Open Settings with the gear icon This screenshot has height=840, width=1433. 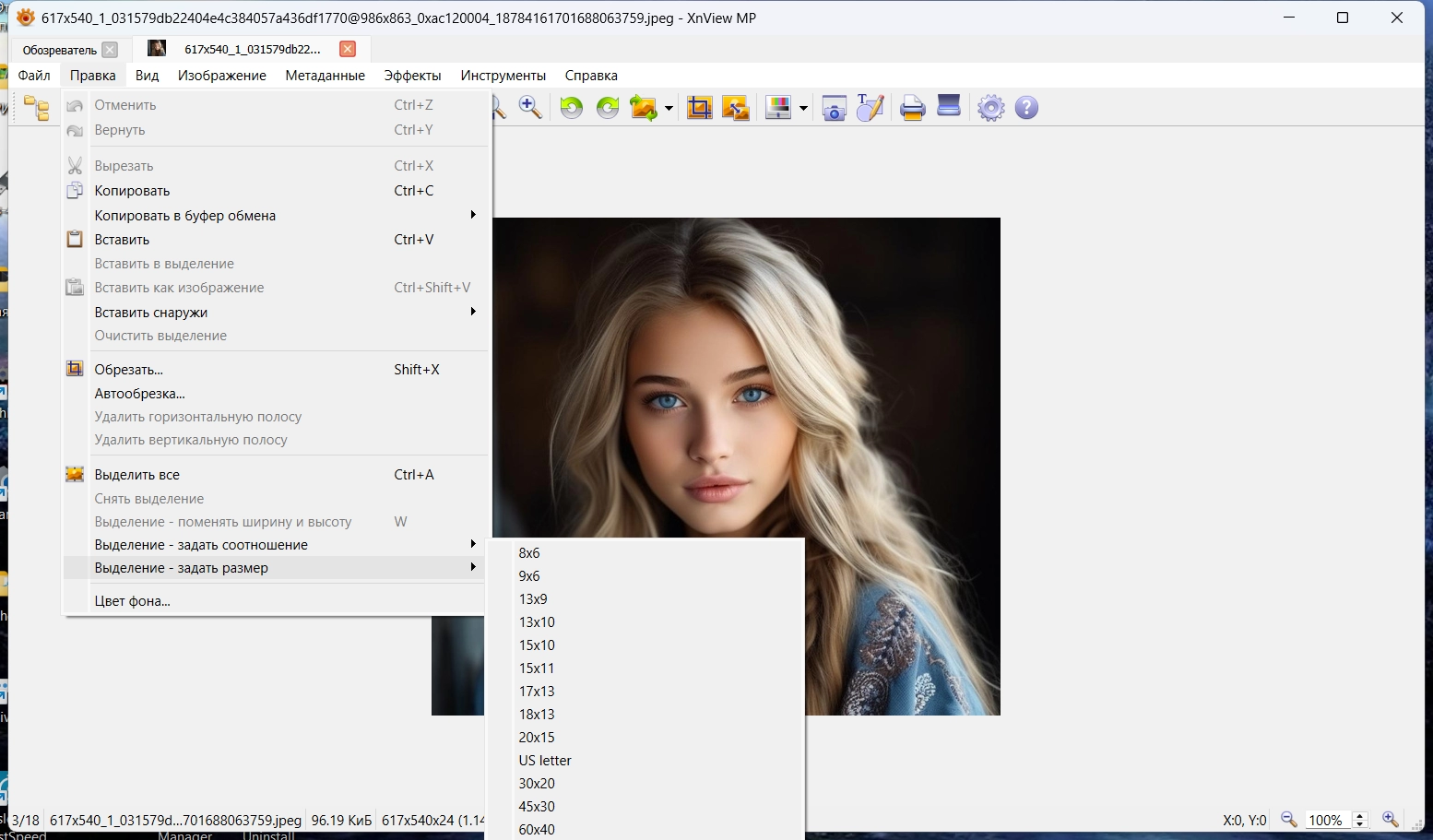[990, 108]
